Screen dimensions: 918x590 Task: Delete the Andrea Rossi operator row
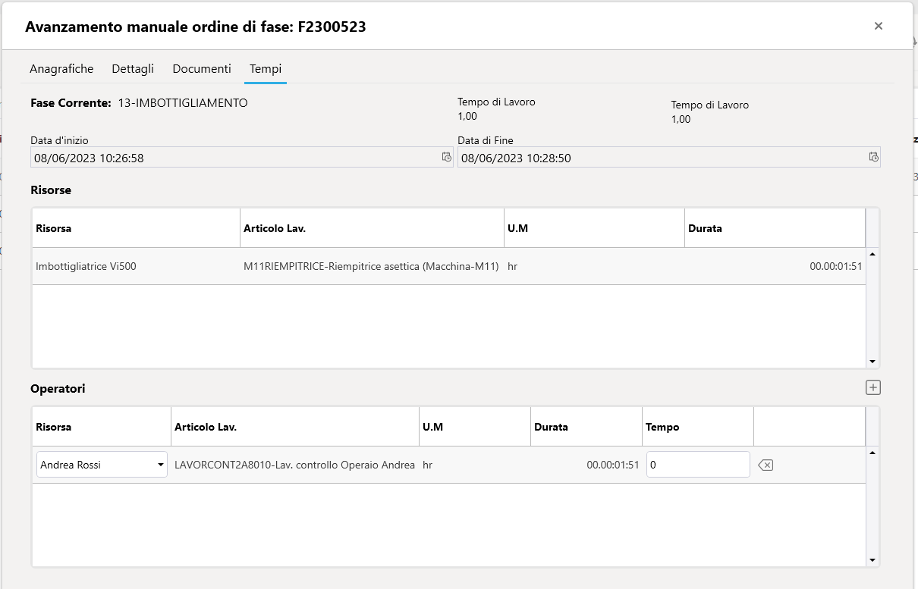pos(765,465)
